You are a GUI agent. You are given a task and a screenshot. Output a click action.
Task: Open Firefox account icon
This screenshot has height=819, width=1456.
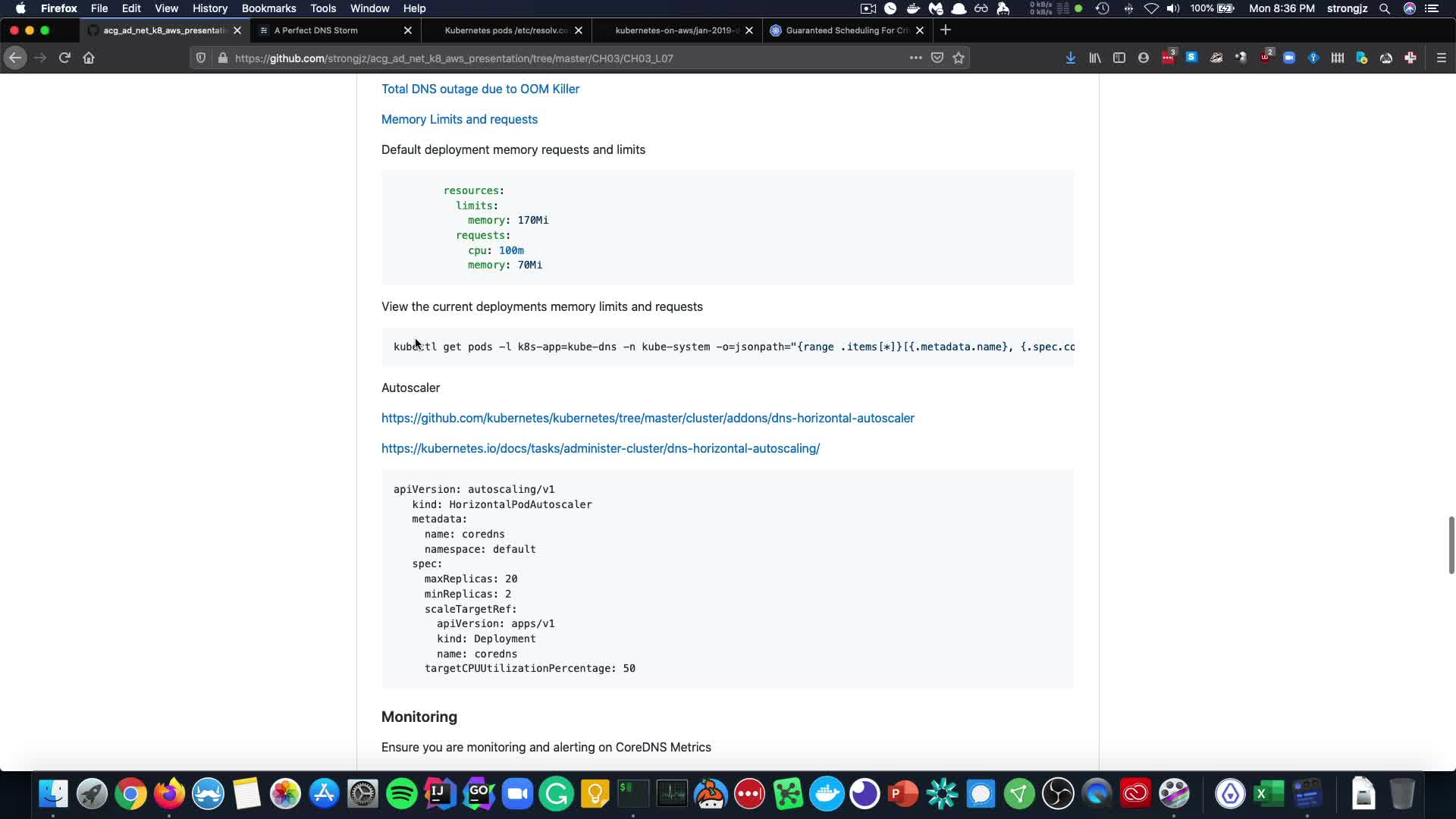tap(1143, 58)
